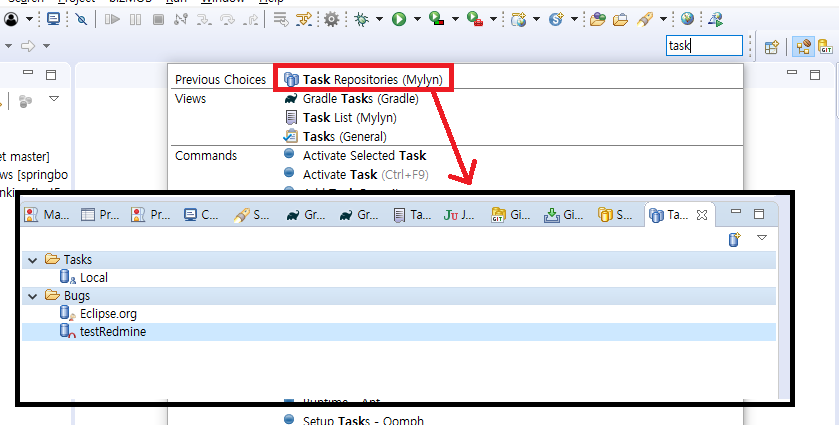
Task: Open the dropdown next to the profile icon
Action: coord(29,20)
